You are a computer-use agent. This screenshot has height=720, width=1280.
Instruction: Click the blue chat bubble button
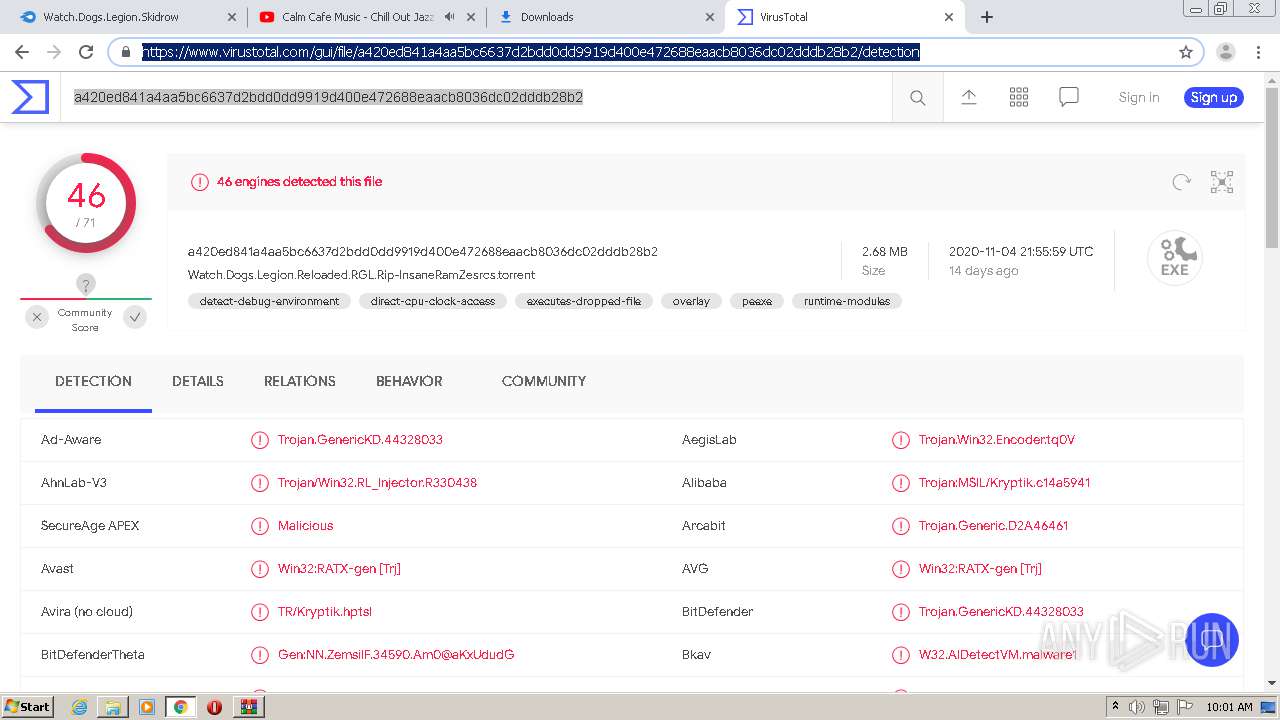pos(1212,640)
